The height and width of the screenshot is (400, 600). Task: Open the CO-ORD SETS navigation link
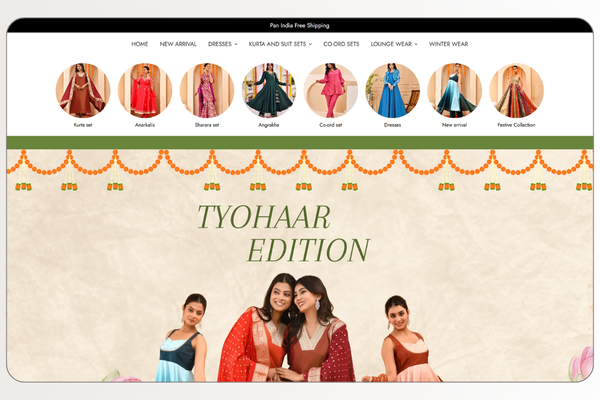coord(342,44)
